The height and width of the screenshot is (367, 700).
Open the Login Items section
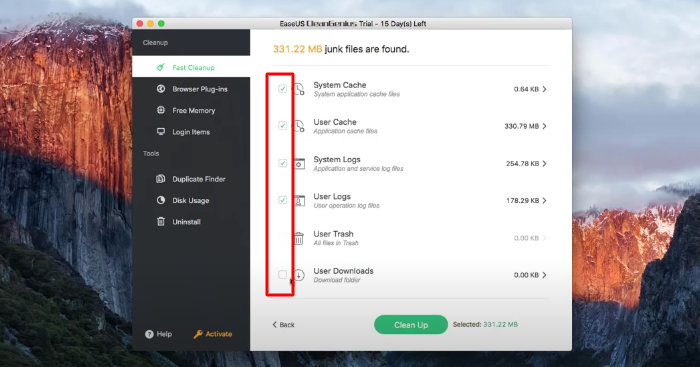(x=191, y=132)
